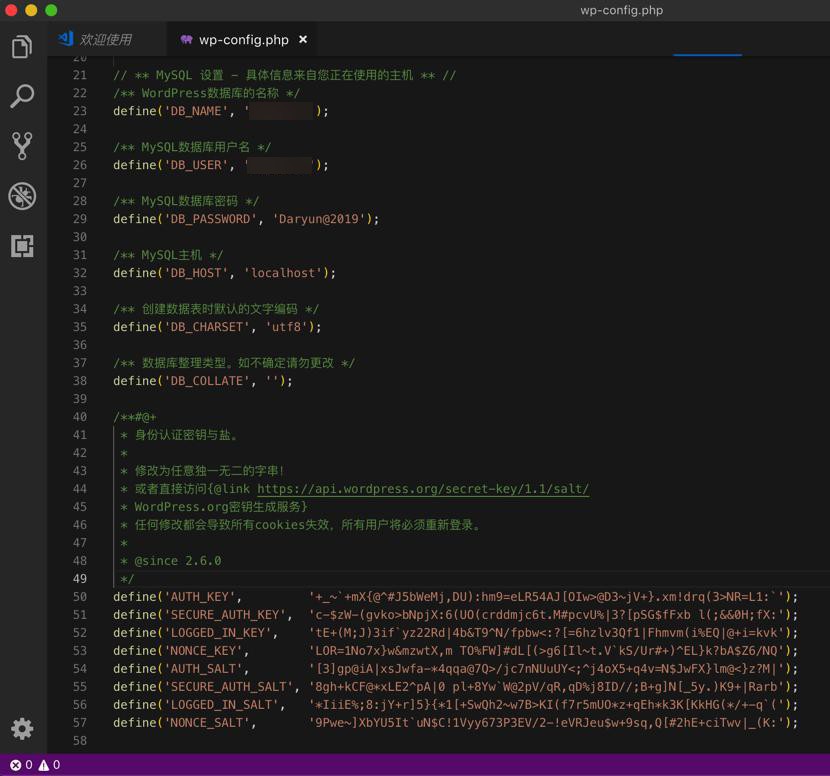
Task: Click the 'localhost' host value
Action: pyautogui.click(x=283, y=273)
